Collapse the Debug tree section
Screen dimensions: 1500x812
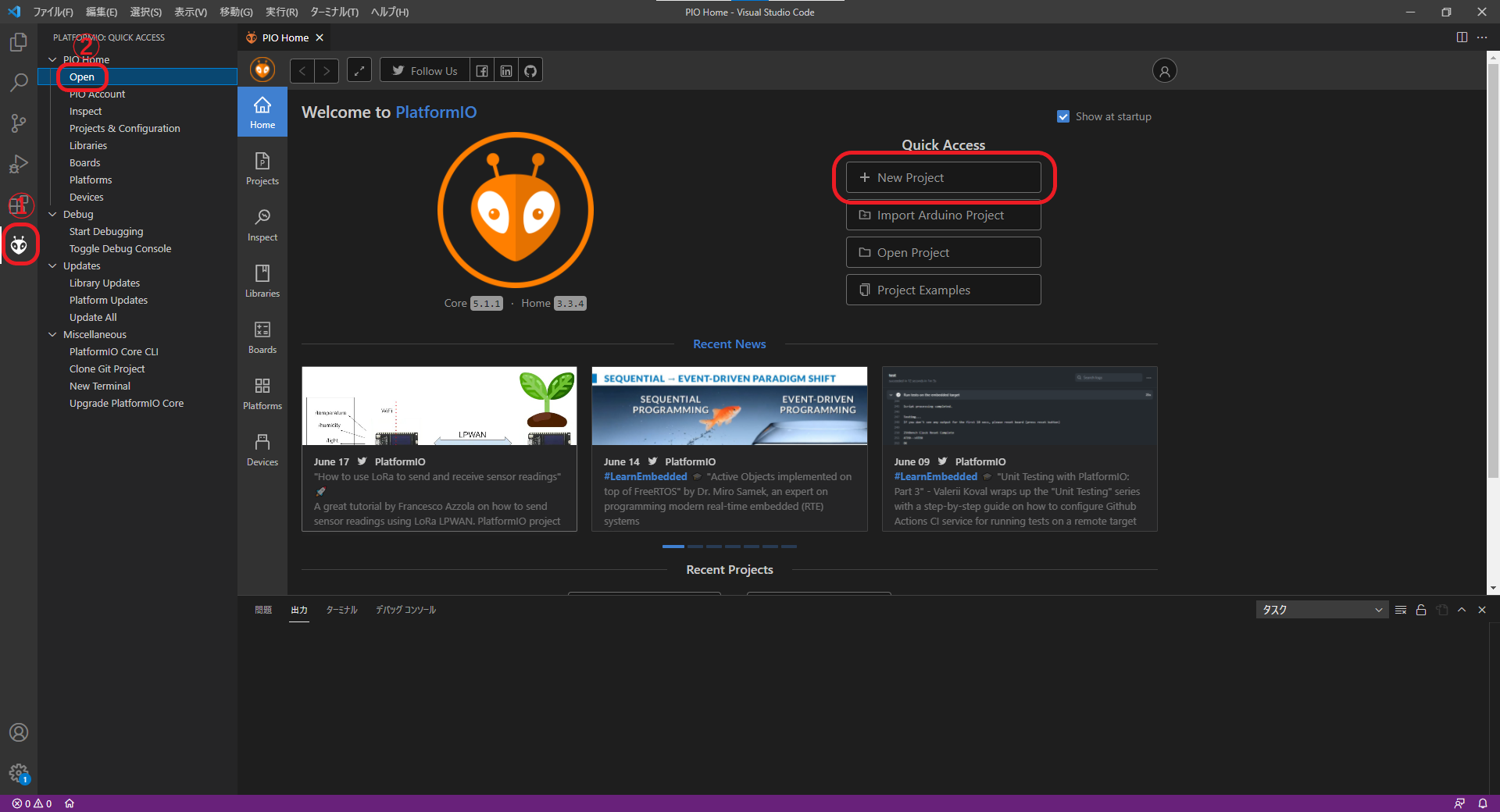click(x=53, y=214)
